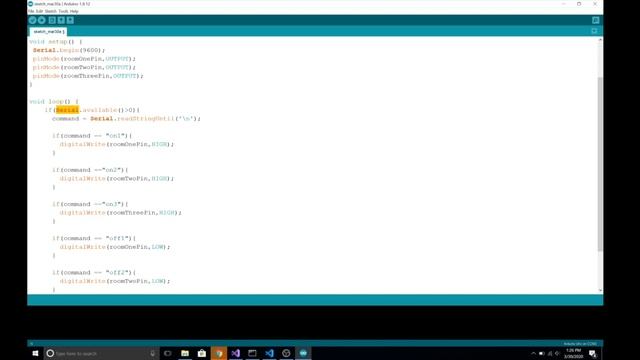Click the volume speaker tray icon

coord(558,353)
